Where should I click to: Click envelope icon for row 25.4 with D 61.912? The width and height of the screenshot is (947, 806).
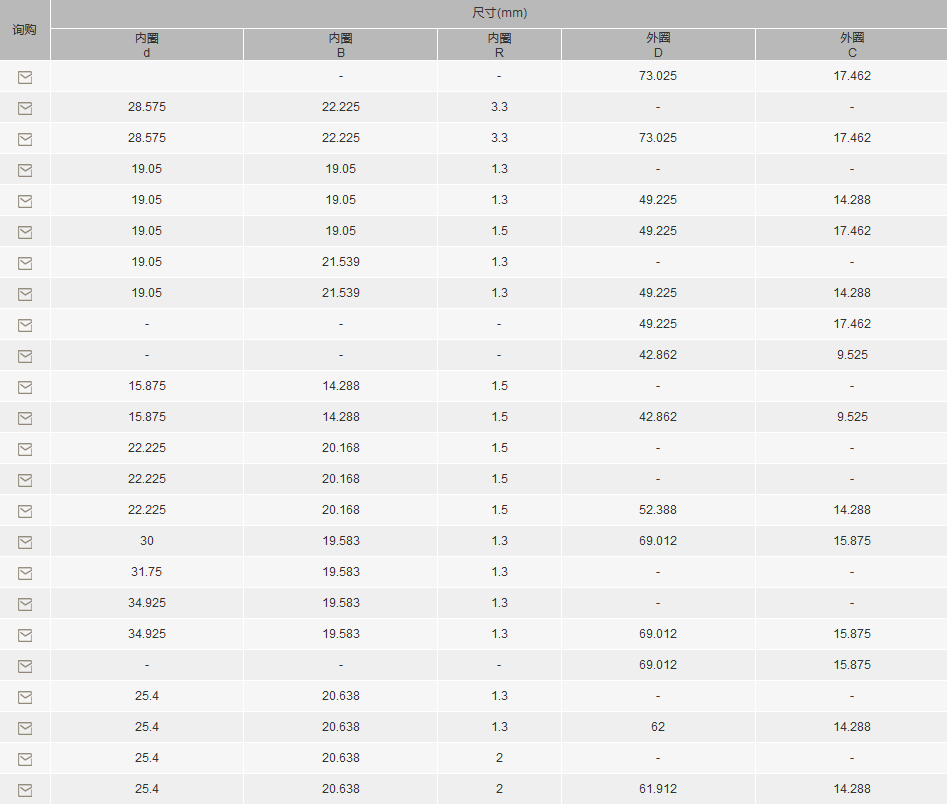(25, 790)
